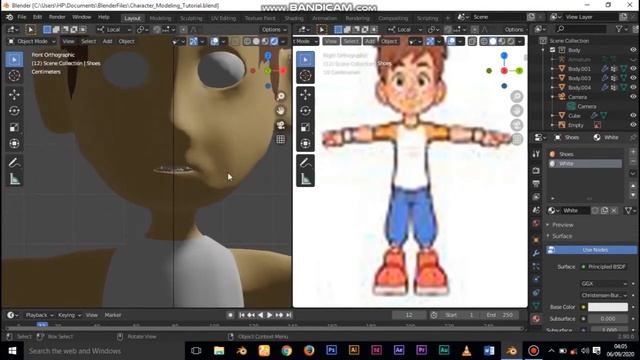Open the Window menu
The image size is (640, 360).
(x=82, y=17)
